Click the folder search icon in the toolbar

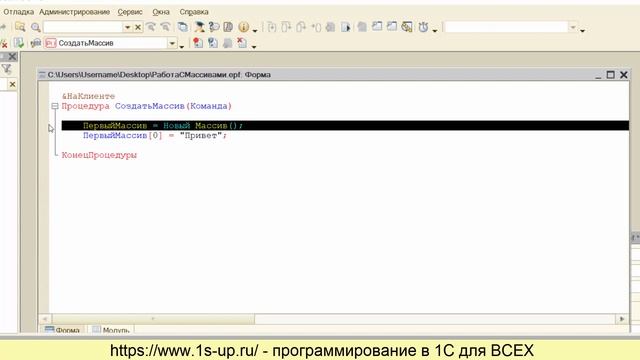click(20, 27)
